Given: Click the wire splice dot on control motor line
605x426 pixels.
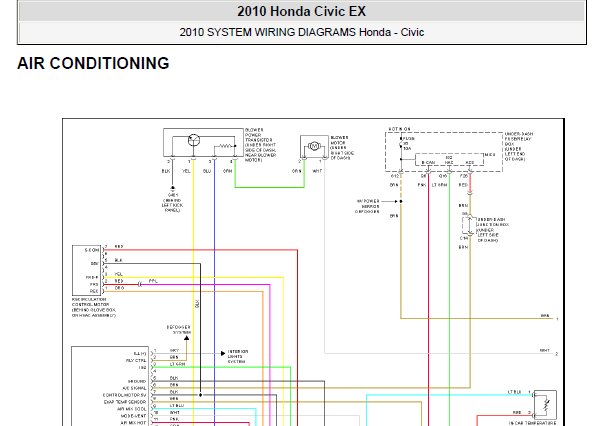Looking at the screenshot, I should pyautogui.click(x=200, y=395).
